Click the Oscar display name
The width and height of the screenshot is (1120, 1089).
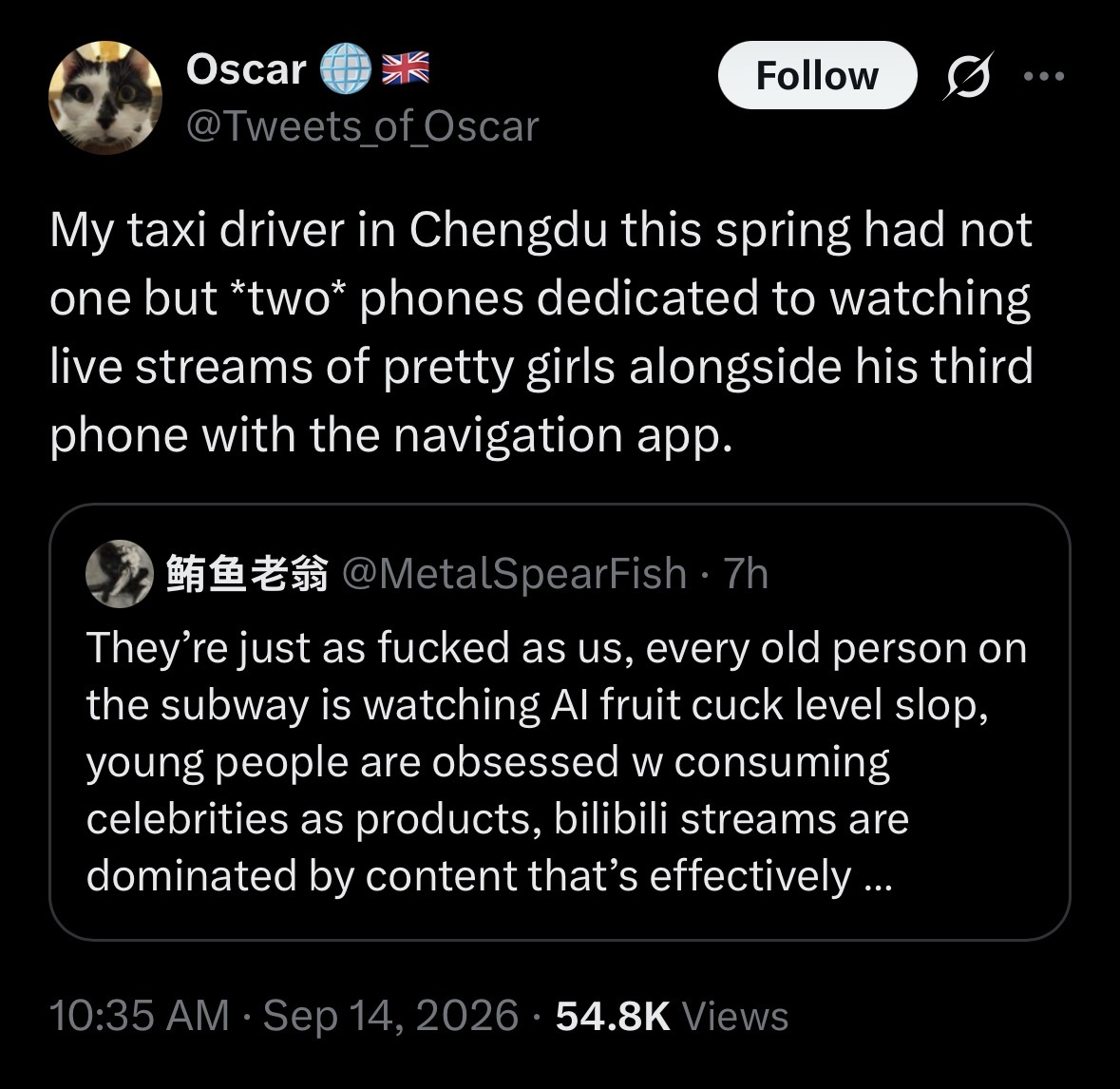[x=246, y=69]
